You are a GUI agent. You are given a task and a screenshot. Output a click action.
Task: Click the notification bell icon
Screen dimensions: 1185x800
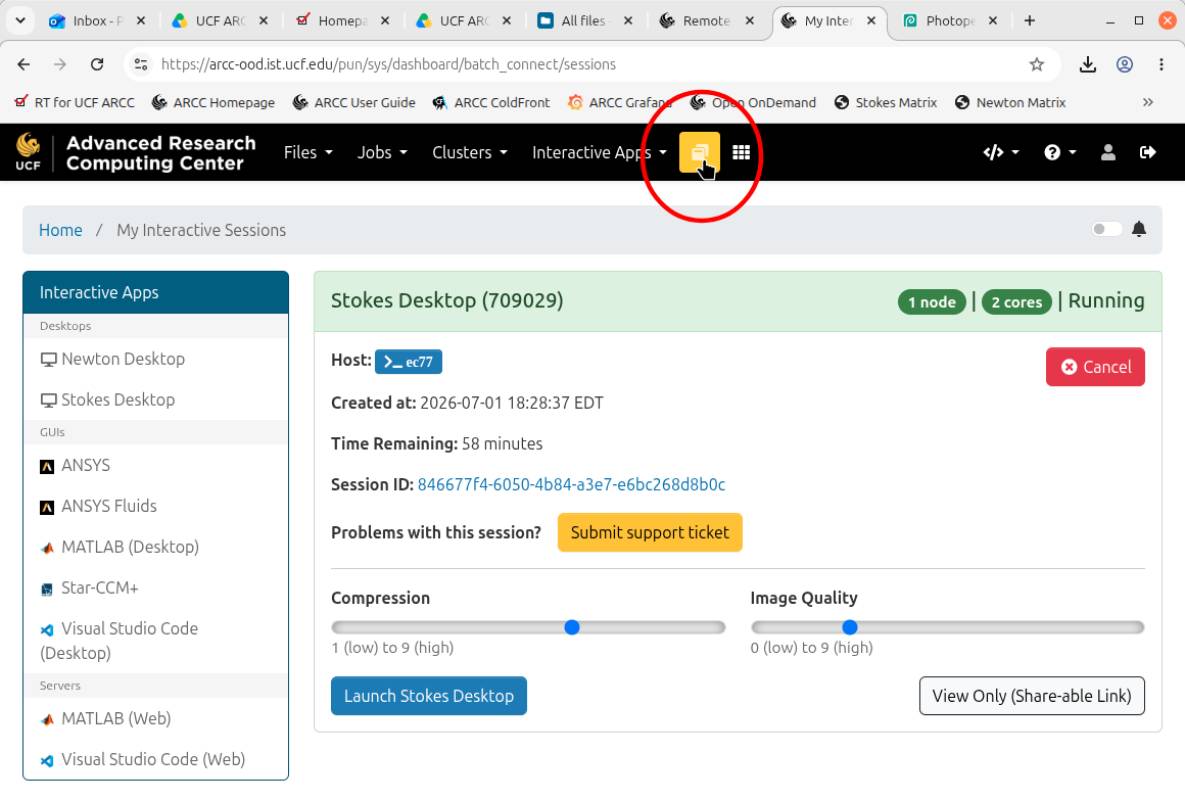[x=1139, y=229]
